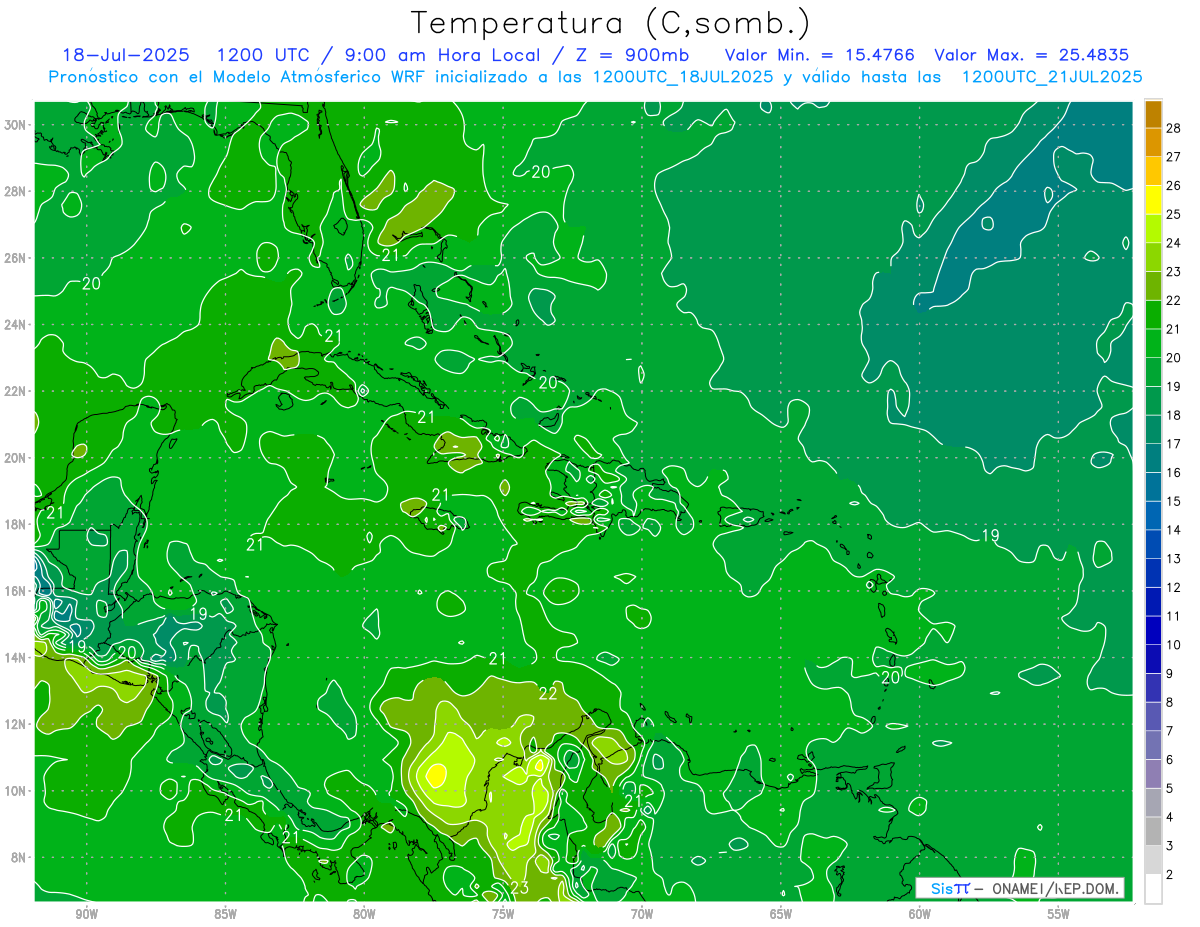Image resolution: width=1200 pixels, height=927 pixels.
Task: Click the "75W" longitude label
Action: pyautogui.click(x=503, y=914)
